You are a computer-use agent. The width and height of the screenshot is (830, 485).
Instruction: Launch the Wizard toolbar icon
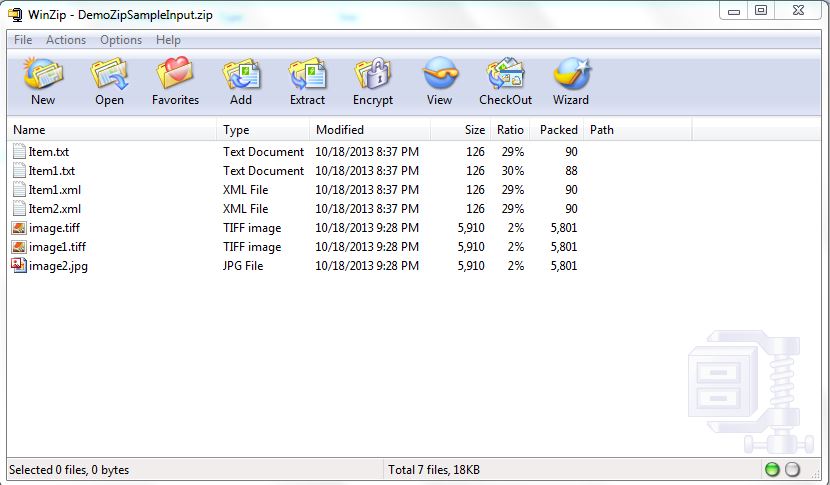pos(572,73)
